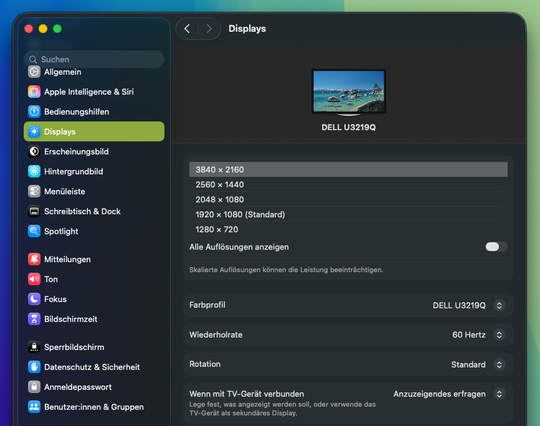Screen dimensions: 540x426
Task: Click the green fullscreen window button
Action: [x=58, y=29]
